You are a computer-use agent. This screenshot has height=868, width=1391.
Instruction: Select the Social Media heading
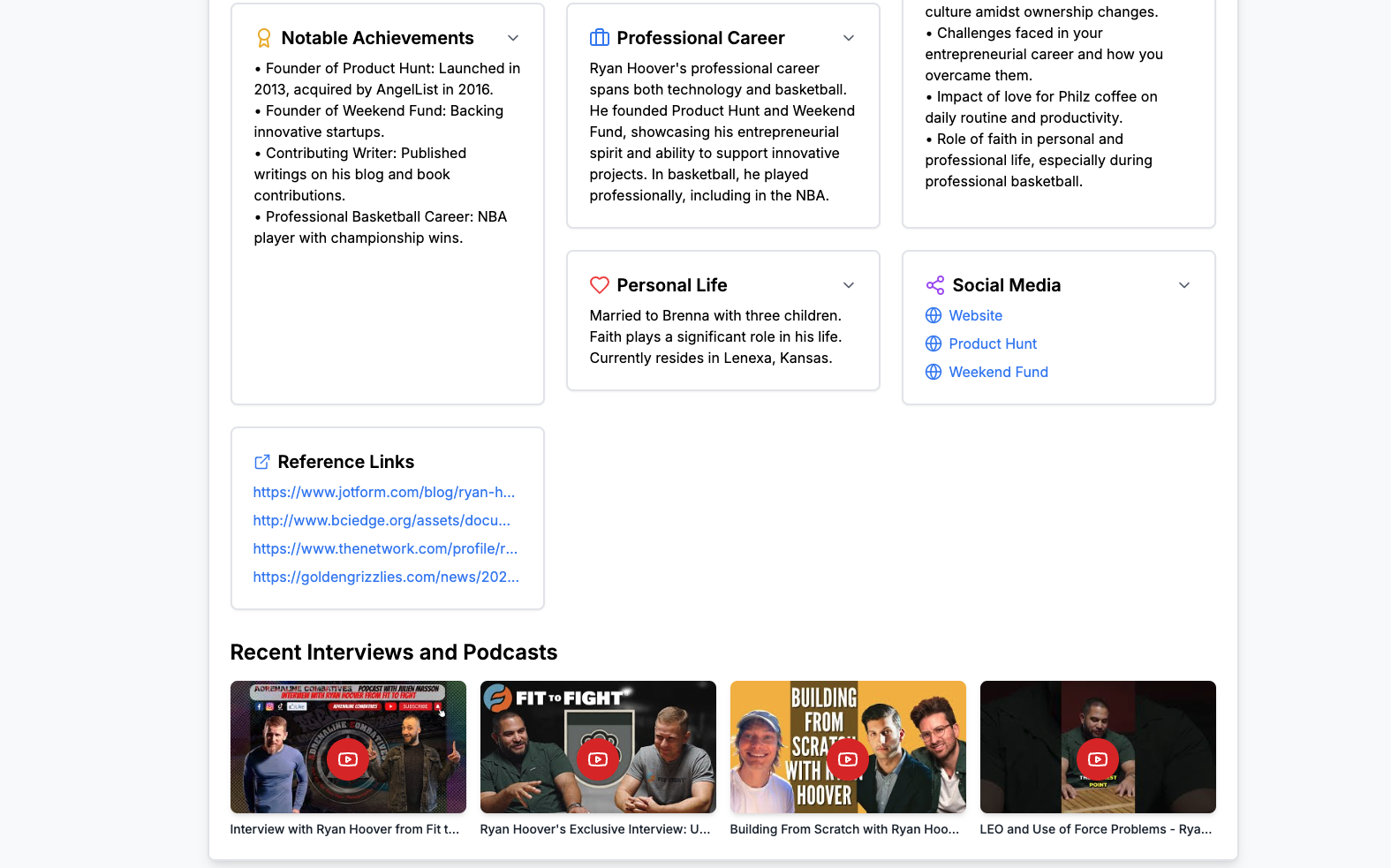pyautogui.click(x=1006, y=285)
